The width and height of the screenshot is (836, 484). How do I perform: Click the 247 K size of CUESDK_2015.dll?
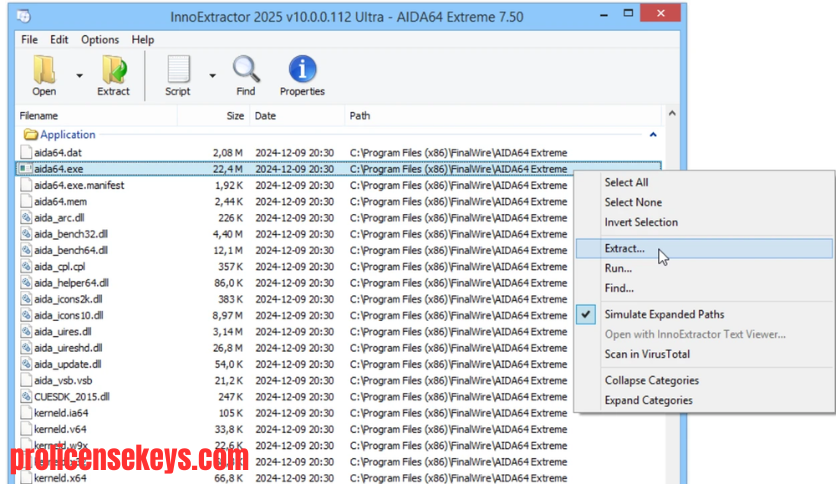pyautogui.click(x=230, y=397)
